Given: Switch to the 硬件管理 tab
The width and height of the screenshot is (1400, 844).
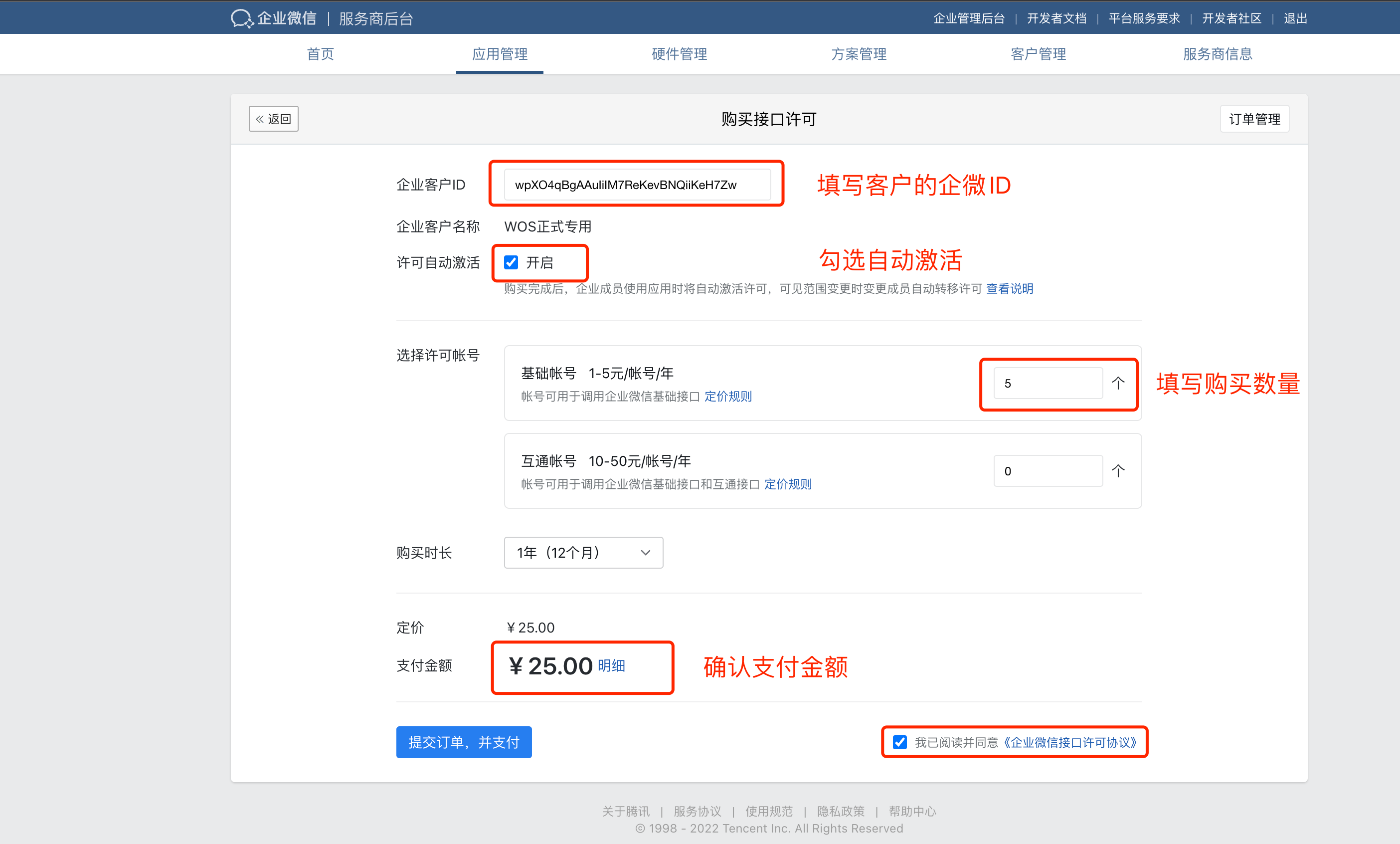Looking at the screenshot, I should click(679, 54).
